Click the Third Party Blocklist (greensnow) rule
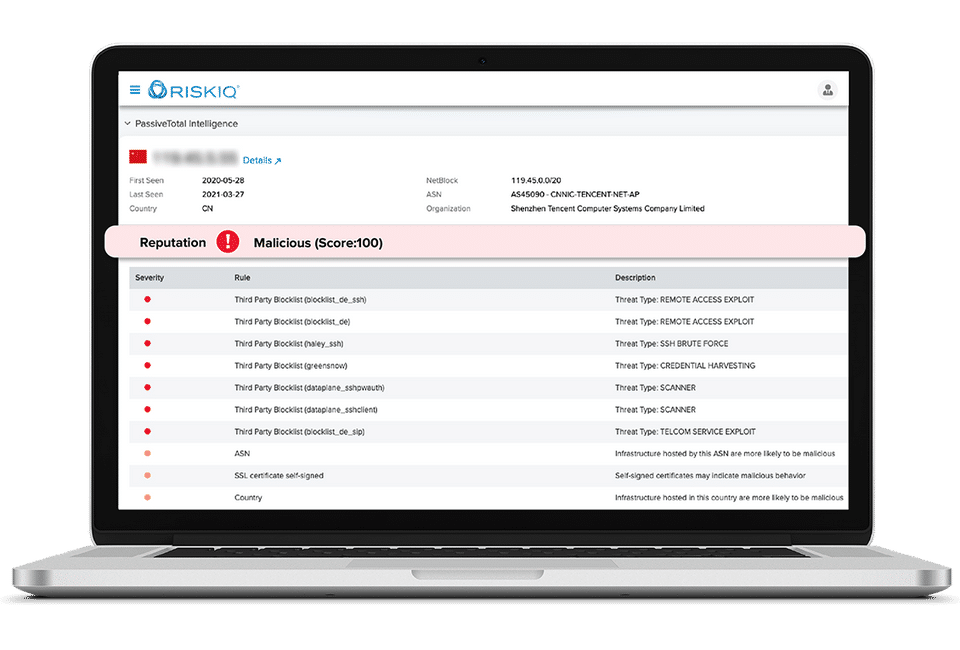The image size is (960, 650). click(x=290, y=366)
